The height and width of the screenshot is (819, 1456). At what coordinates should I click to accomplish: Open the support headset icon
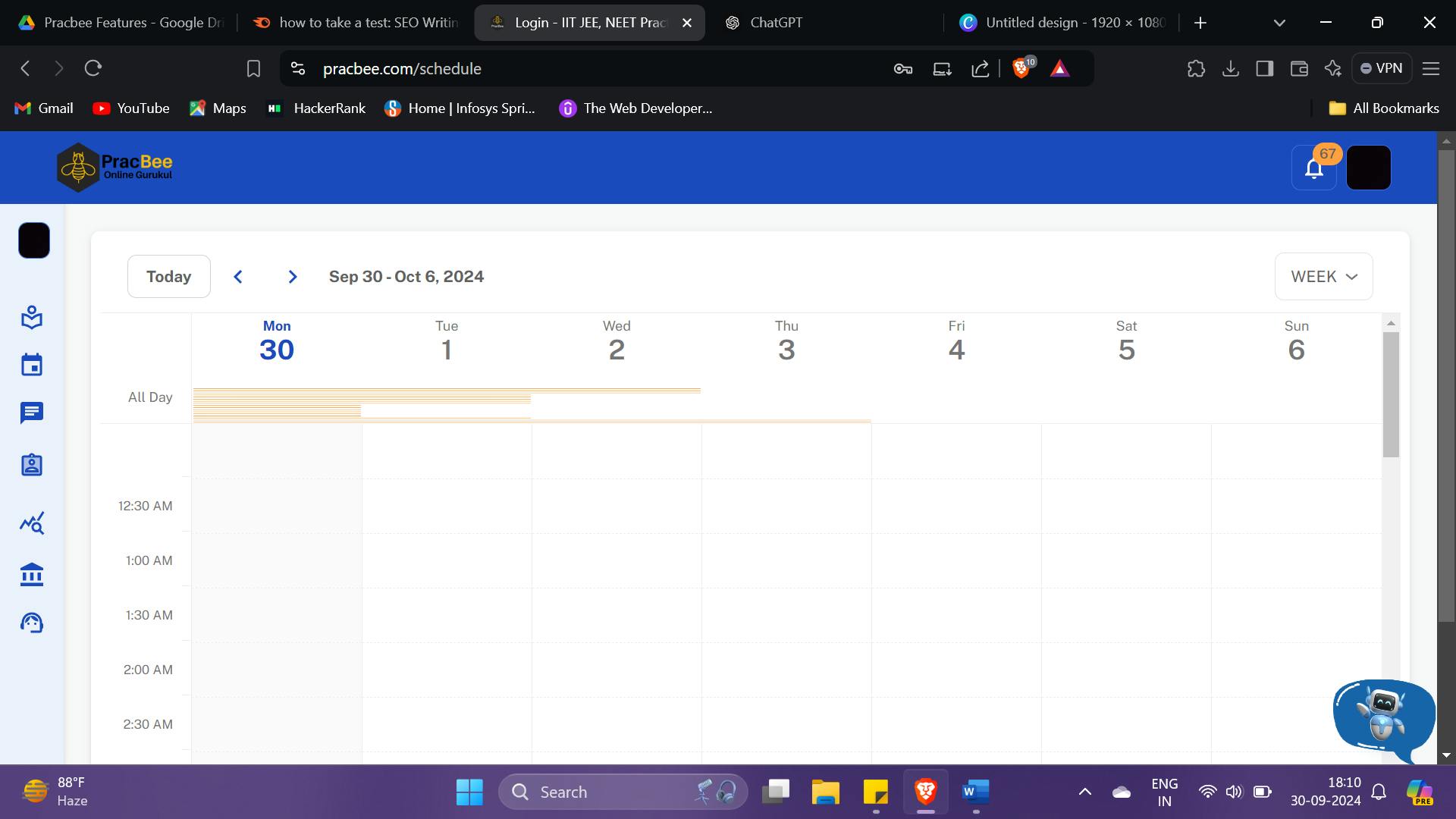pos(31,623)
